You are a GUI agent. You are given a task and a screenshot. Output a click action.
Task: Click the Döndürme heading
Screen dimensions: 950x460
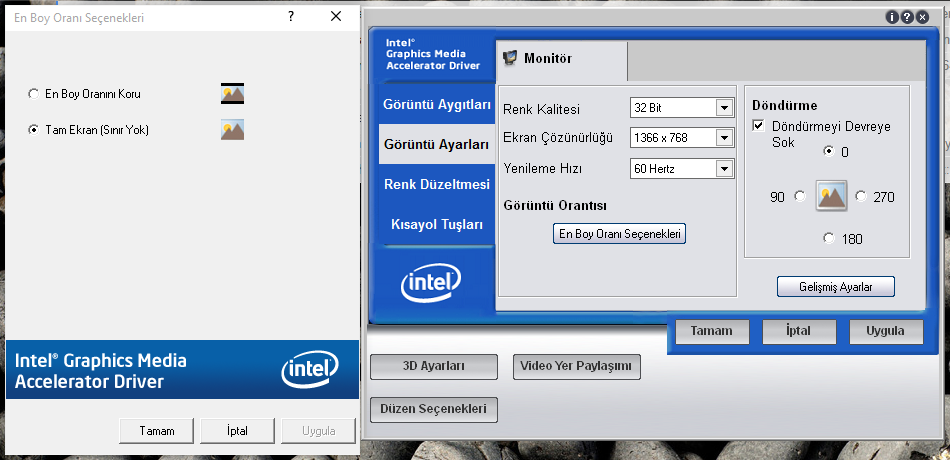(785, 105)
